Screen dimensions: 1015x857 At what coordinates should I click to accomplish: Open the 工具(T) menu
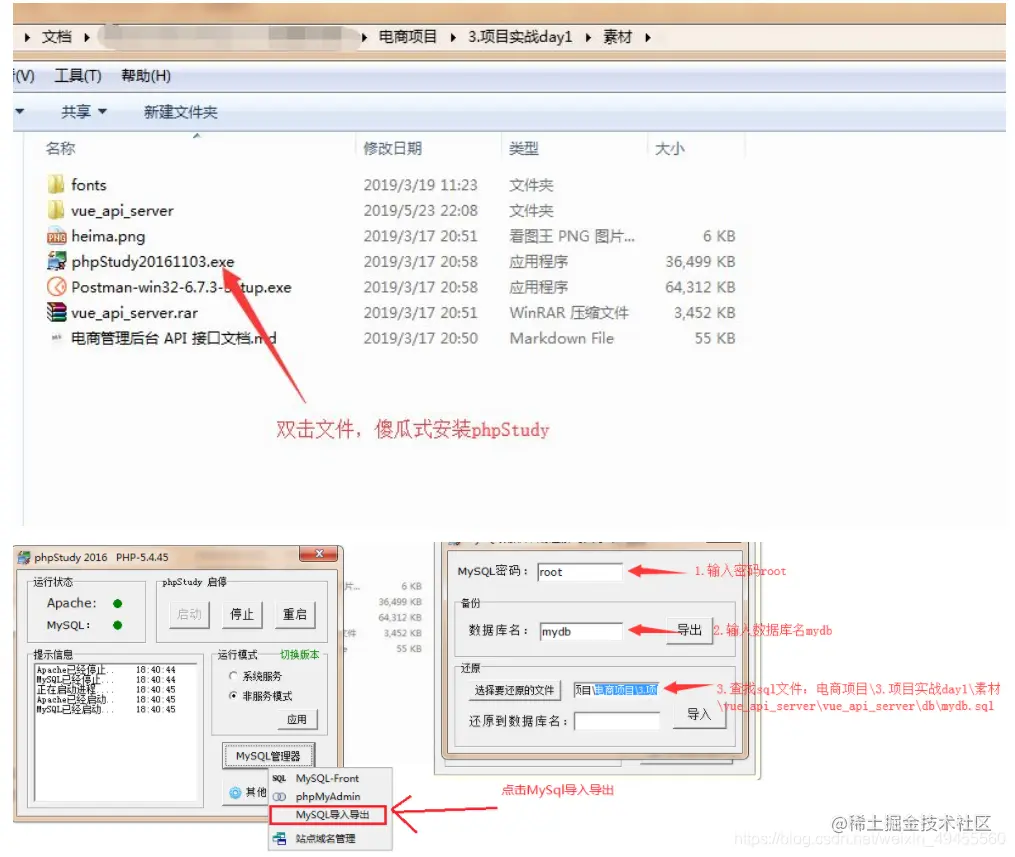pos(78,76)
